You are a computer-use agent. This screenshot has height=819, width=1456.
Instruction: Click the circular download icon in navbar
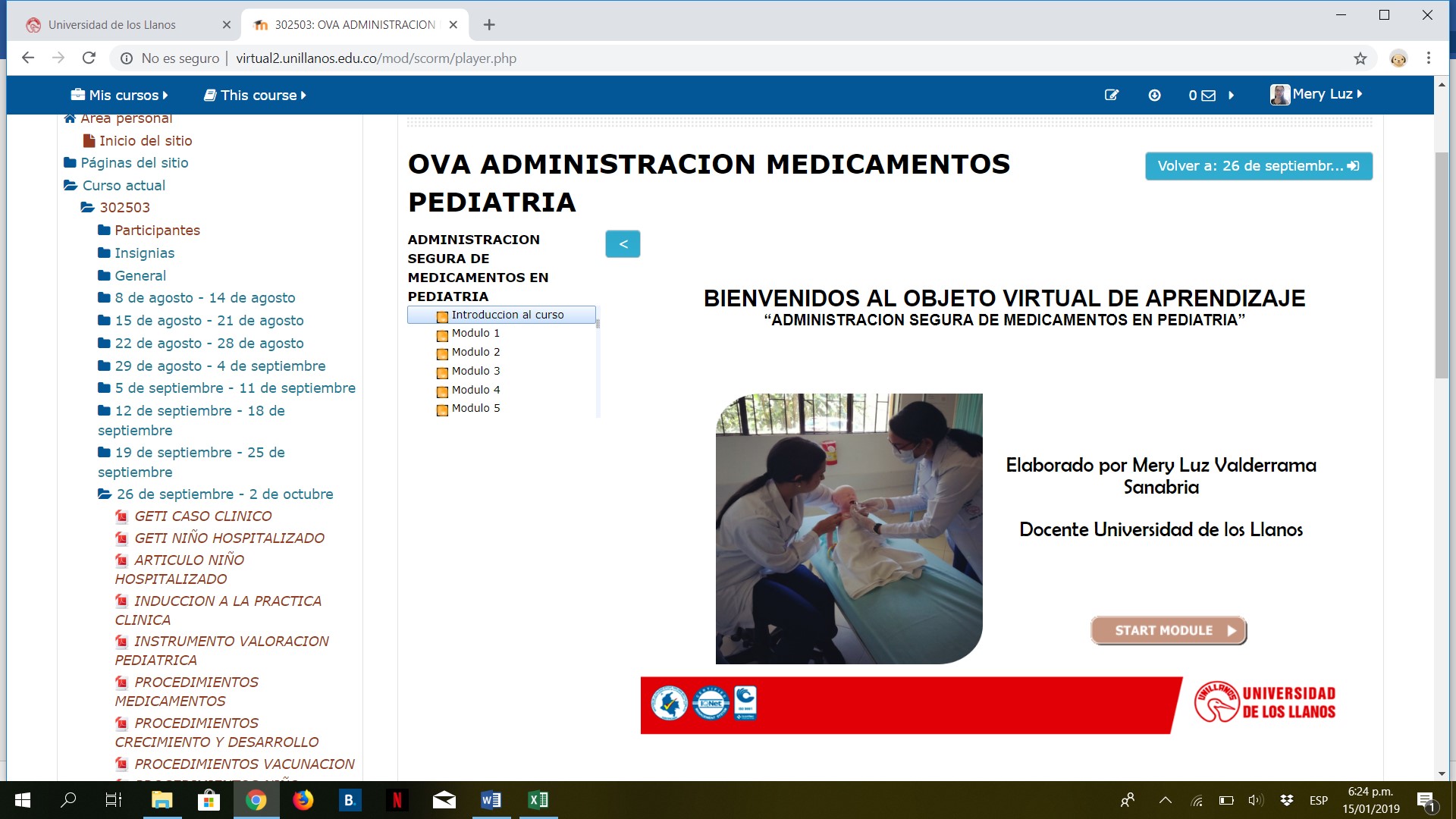coord(1154,95)
